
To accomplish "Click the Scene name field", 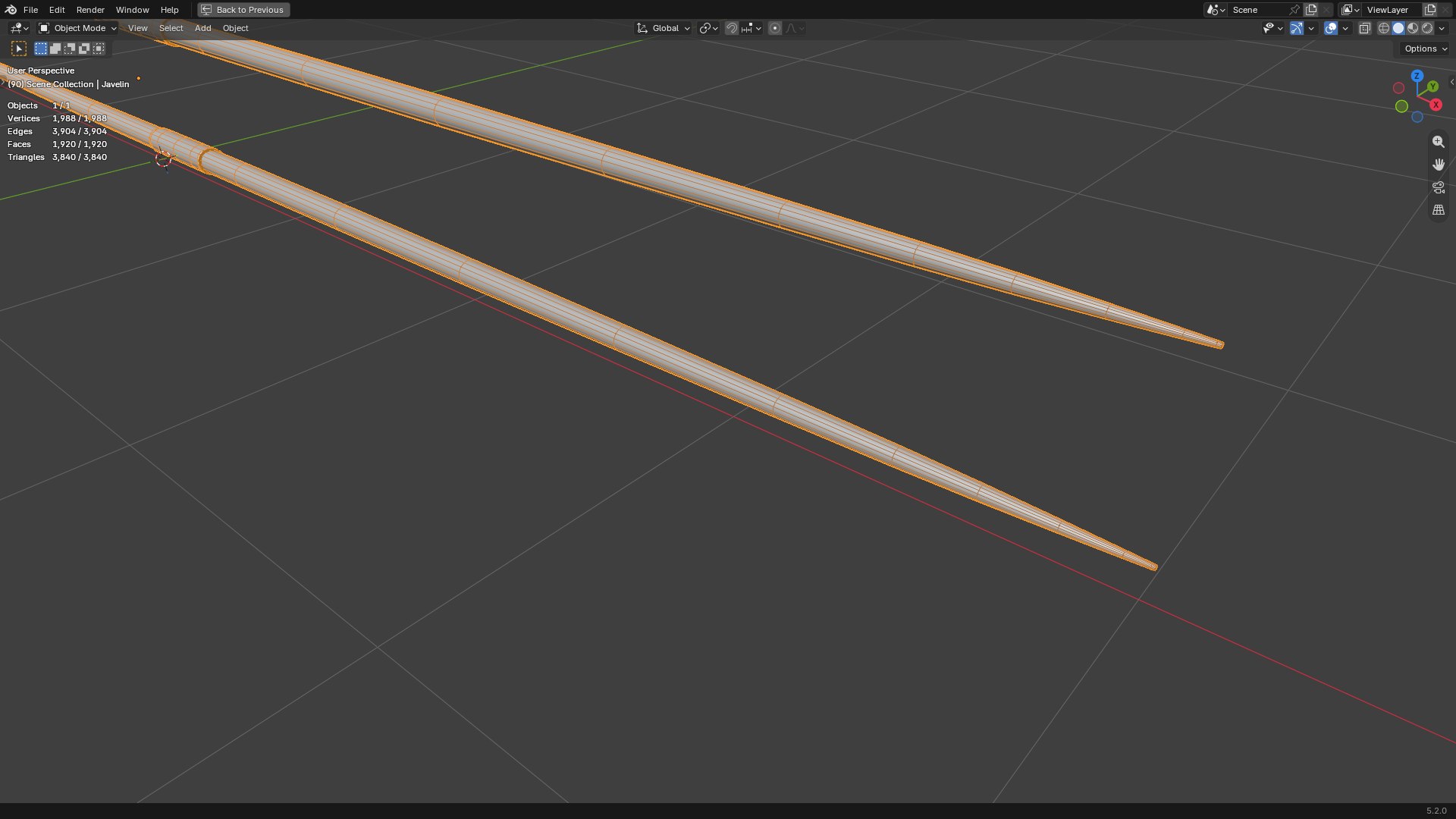I will click(1259, 10).
